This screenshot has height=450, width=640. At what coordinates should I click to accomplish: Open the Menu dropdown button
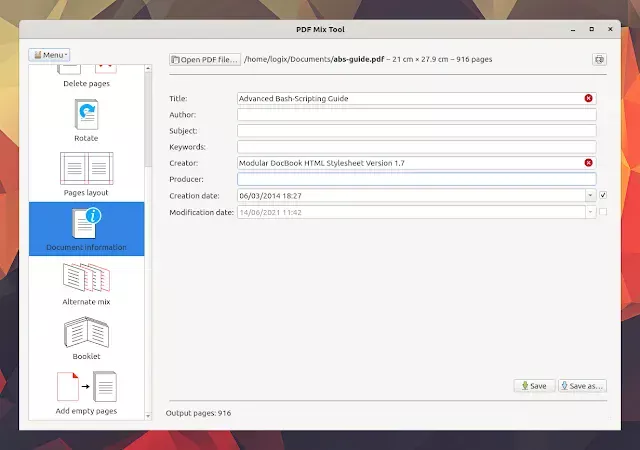tap(49, 55)
